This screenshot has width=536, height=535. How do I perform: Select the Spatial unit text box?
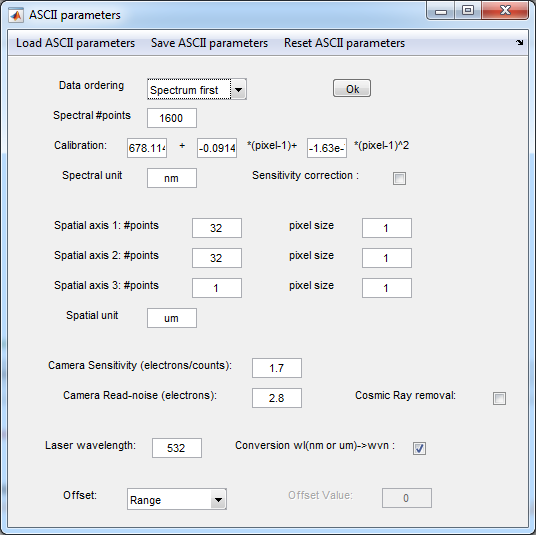(x=172, y=318)
